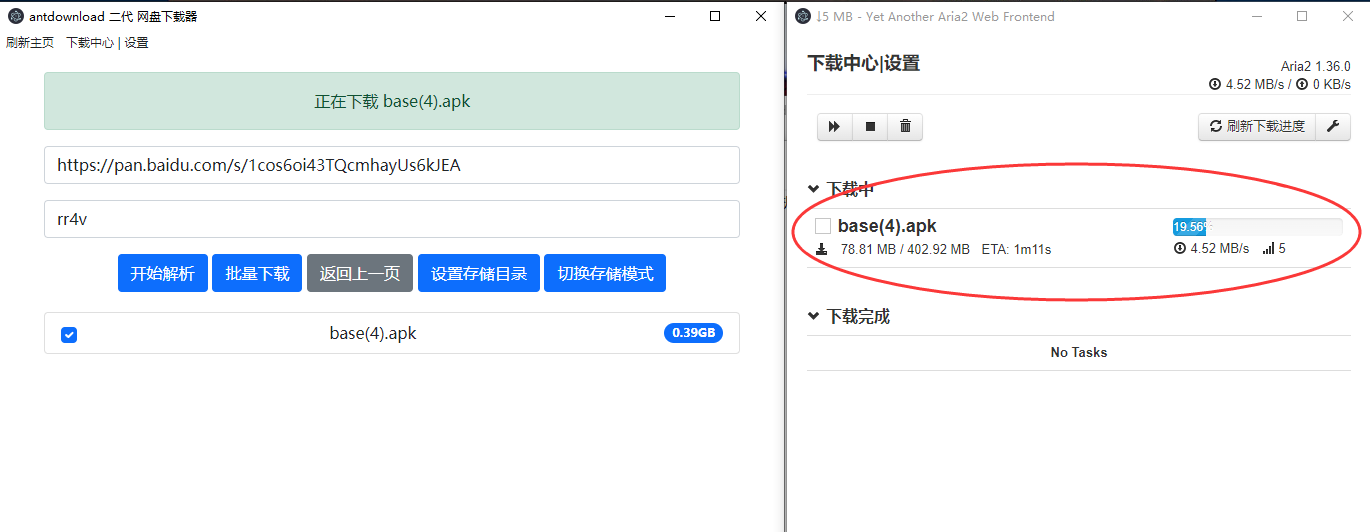The height and width of the screenshot is (532, 1370).
Task: Click the 19.56% download progress bar
Action: click(1257, 227)
